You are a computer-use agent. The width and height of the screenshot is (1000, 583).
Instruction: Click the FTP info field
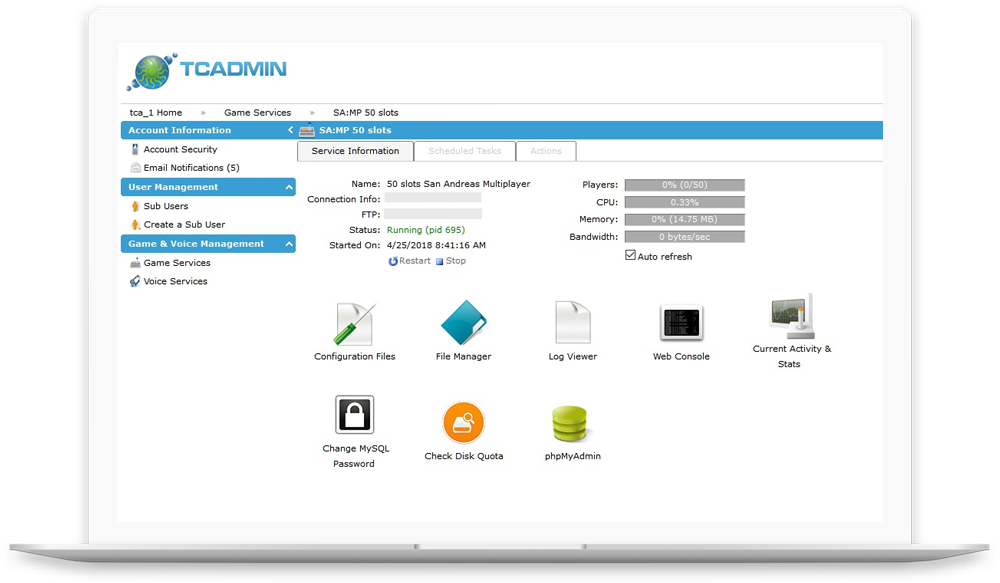point(432,214)
